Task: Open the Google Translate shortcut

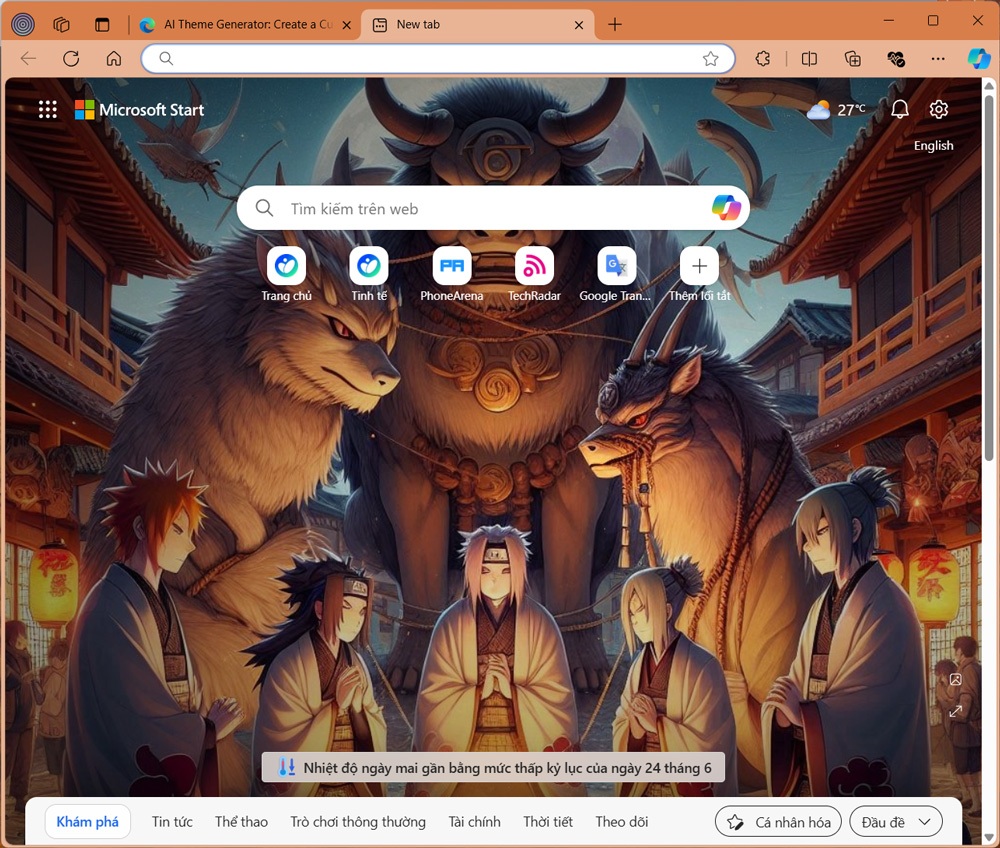Action: 616,274
